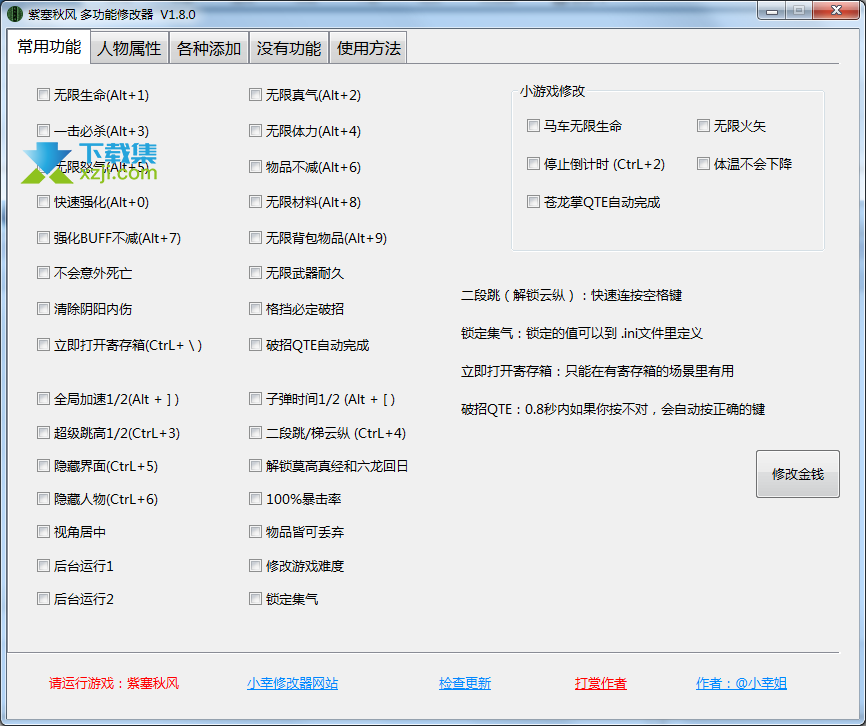Turn on 快速强化(Alt+0)
This screenshot has height=726, width=866.
[x=43, y=202]
